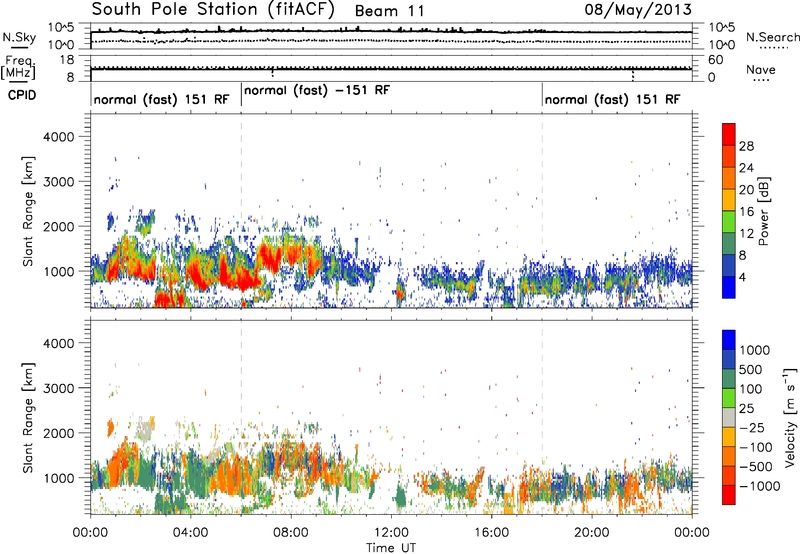Click the Time UT axis label
800x554 pixels.
click(391, 548)
